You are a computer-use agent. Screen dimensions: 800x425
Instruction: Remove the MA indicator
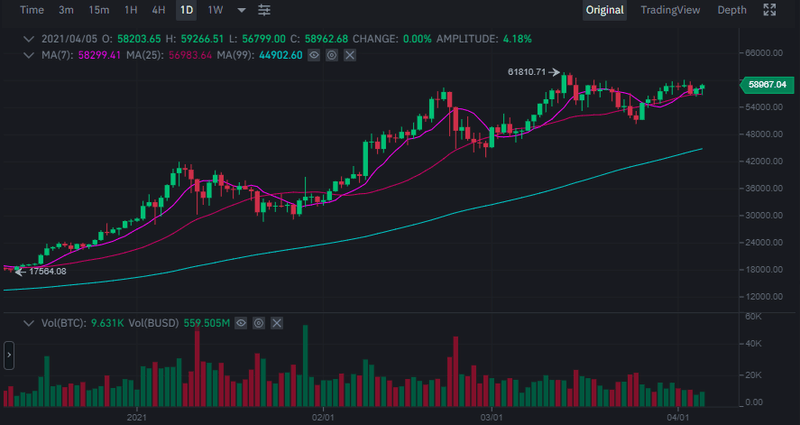[349, 55]
